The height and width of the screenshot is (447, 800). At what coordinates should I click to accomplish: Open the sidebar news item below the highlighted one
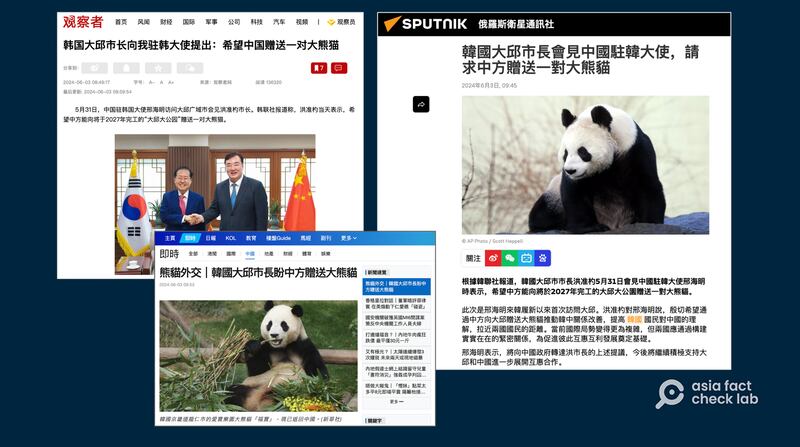click(396, 304)
